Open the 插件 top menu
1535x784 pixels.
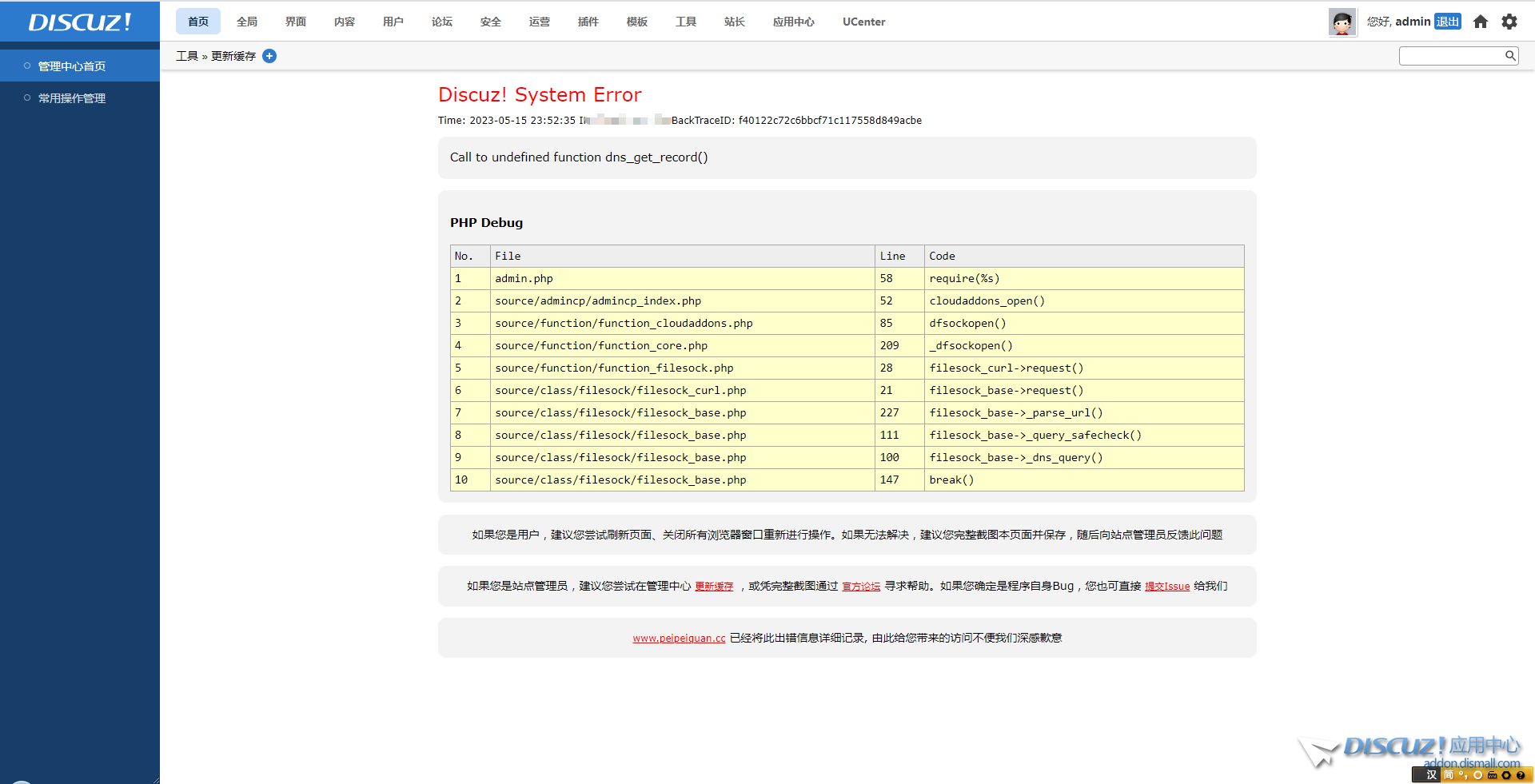click(x=588, y=22)
